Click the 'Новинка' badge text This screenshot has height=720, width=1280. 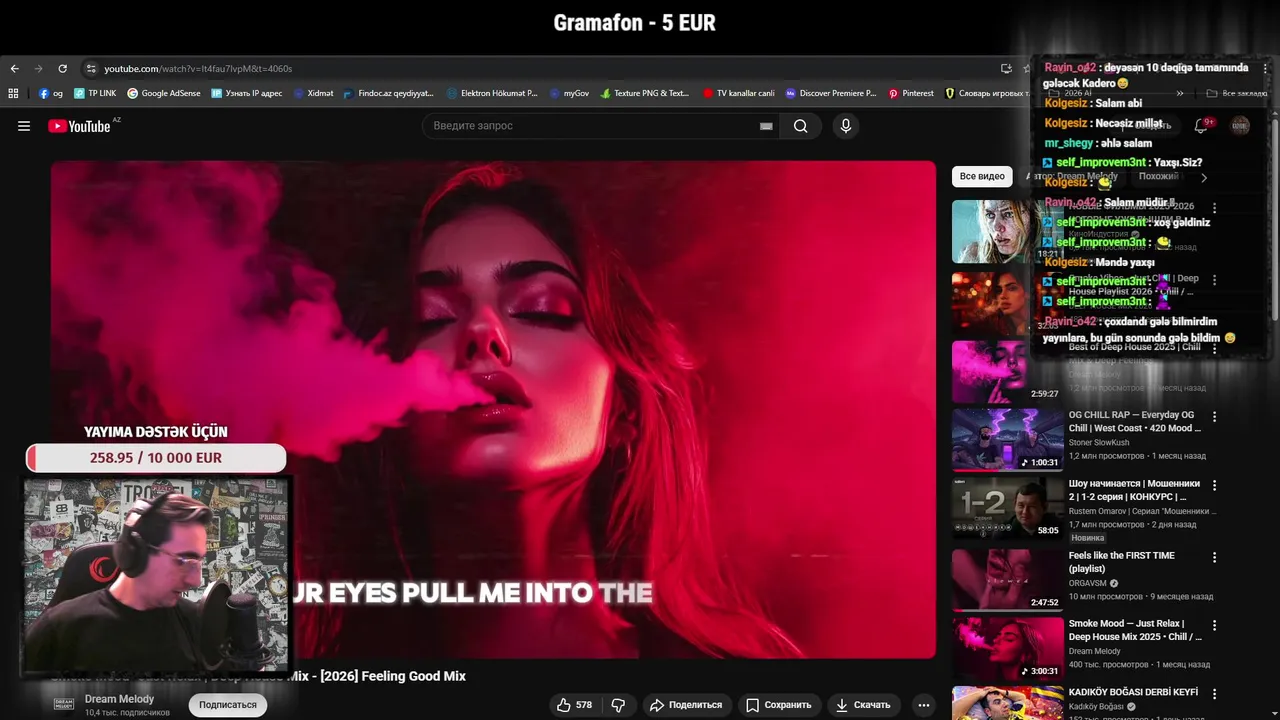point(1088,538)
